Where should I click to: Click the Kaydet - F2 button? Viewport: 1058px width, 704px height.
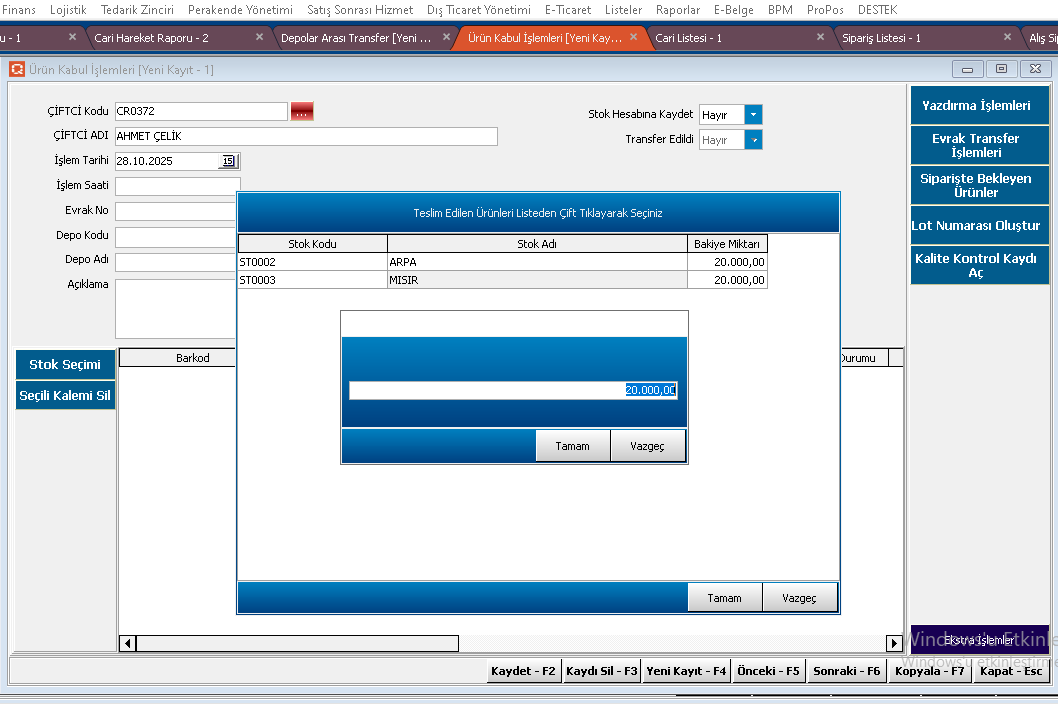523,671
